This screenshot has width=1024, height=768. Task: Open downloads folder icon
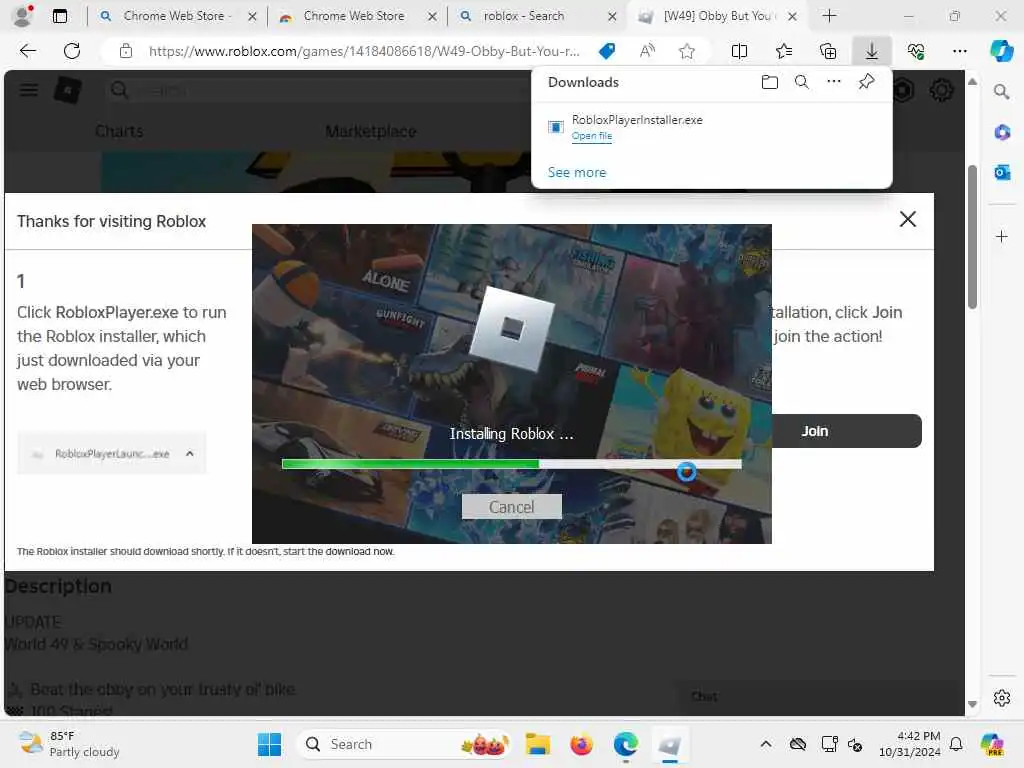(770, 82)
